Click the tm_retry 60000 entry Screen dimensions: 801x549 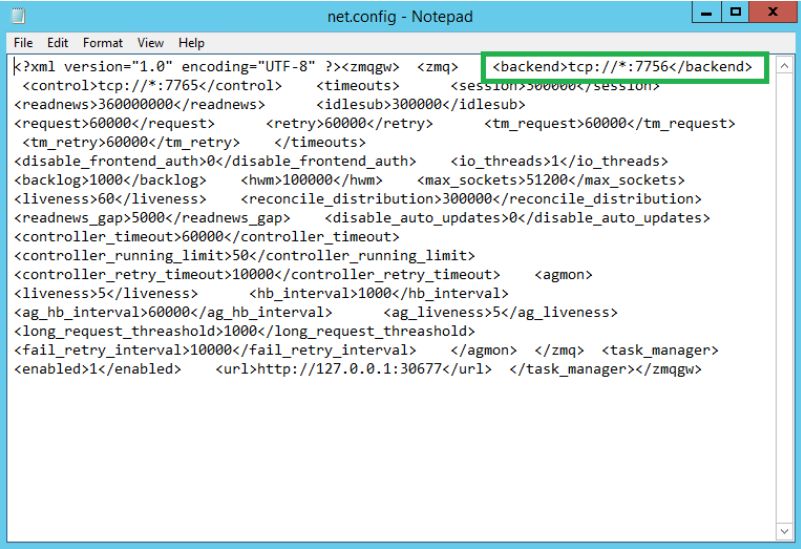point(131,142)
